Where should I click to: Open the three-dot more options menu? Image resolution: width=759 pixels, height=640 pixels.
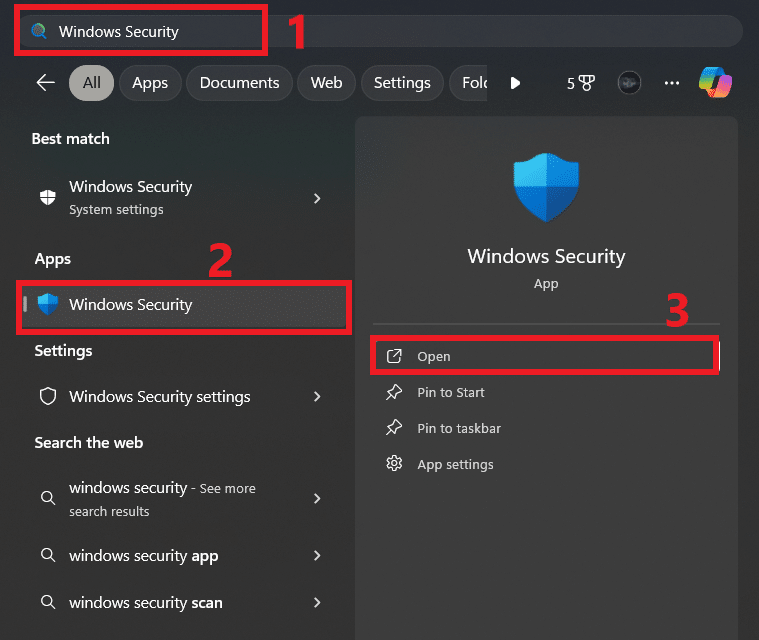pyautogui.click(x=672, y=83)
